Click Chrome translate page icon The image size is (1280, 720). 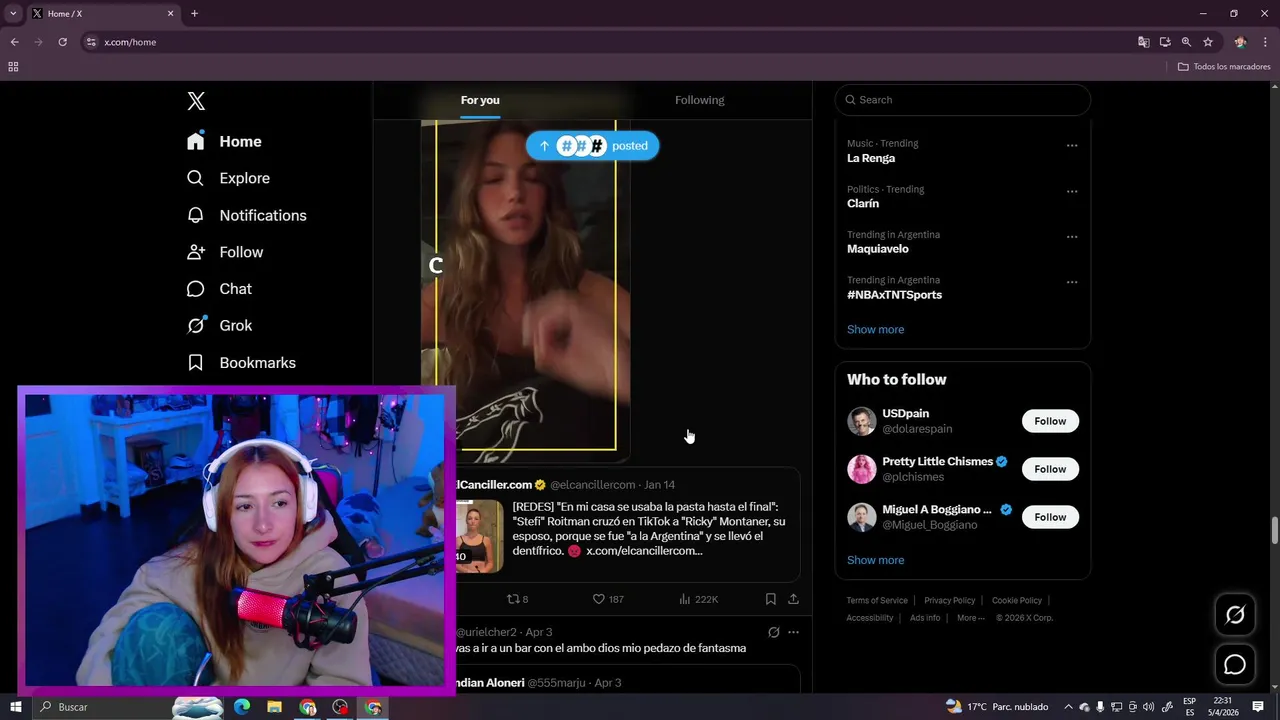point(1143,42)
